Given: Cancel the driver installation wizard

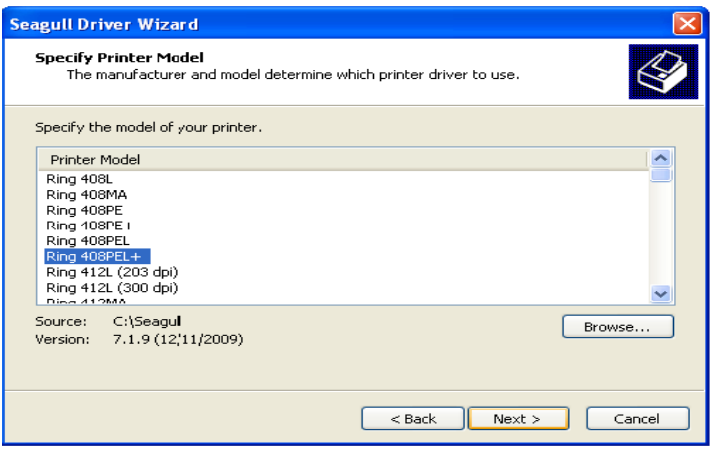Looking at the screenshot, I should pos(637,418).
